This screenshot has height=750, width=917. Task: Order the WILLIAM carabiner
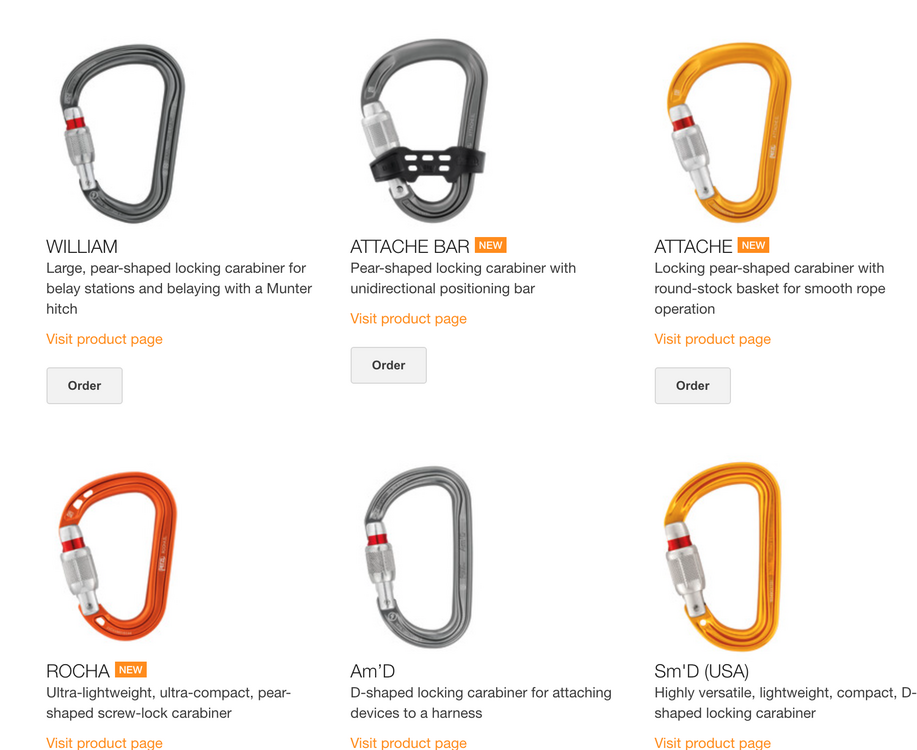(84, 386)
